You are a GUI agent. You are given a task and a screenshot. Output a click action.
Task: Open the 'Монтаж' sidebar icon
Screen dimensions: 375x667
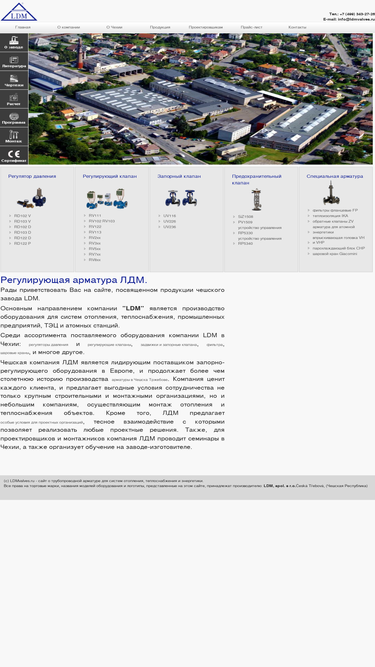tap(14, 136)
